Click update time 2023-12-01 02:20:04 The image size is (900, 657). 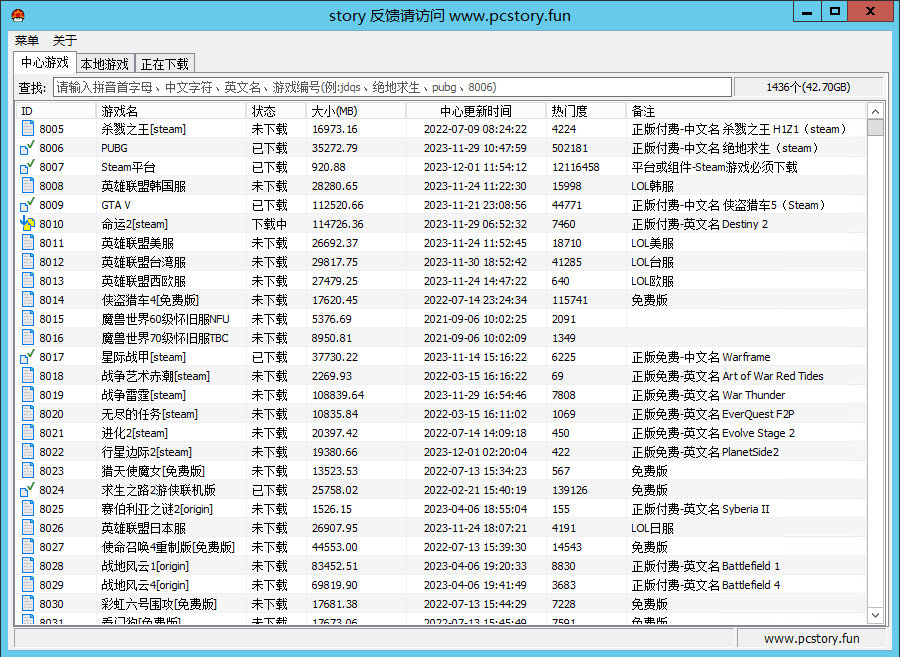point(475,452)
